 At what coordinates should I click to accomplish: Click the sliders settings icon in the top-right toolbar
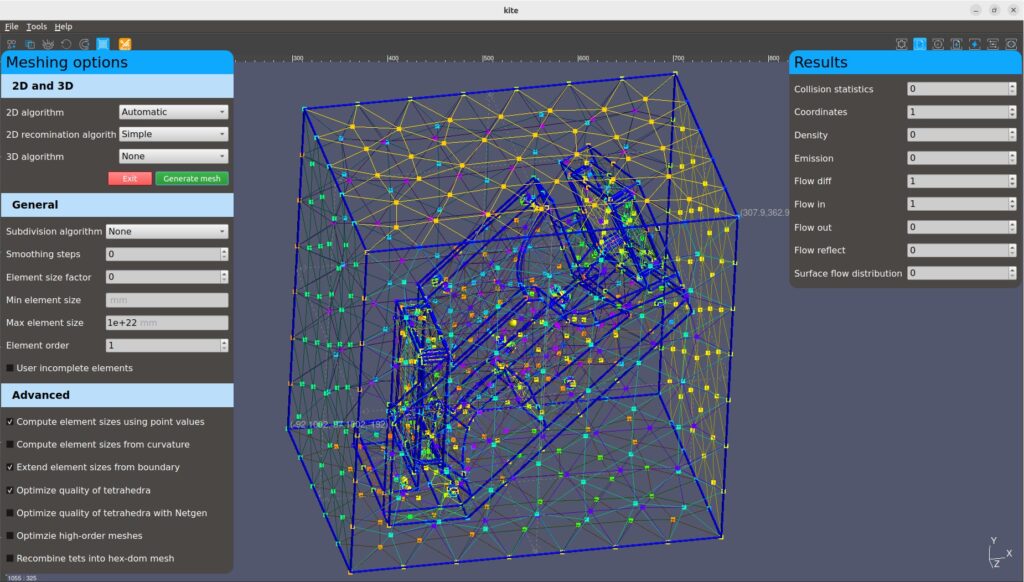(993, 44)
